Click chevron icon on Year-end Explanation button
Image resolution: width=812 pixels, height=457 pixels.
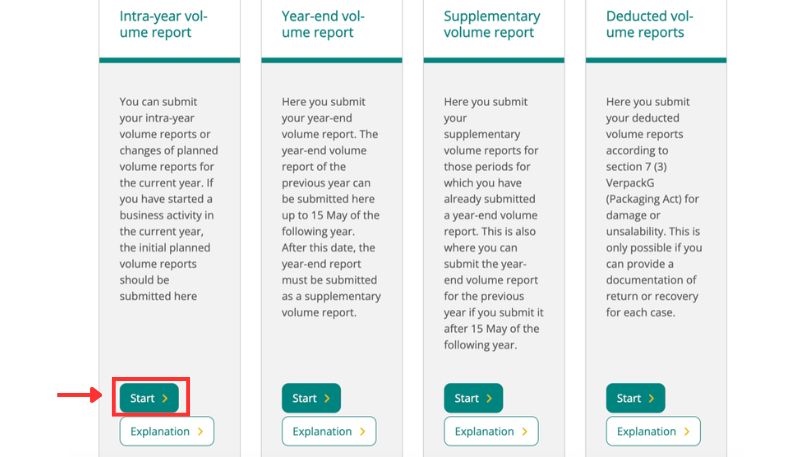(x=362, y=431)
